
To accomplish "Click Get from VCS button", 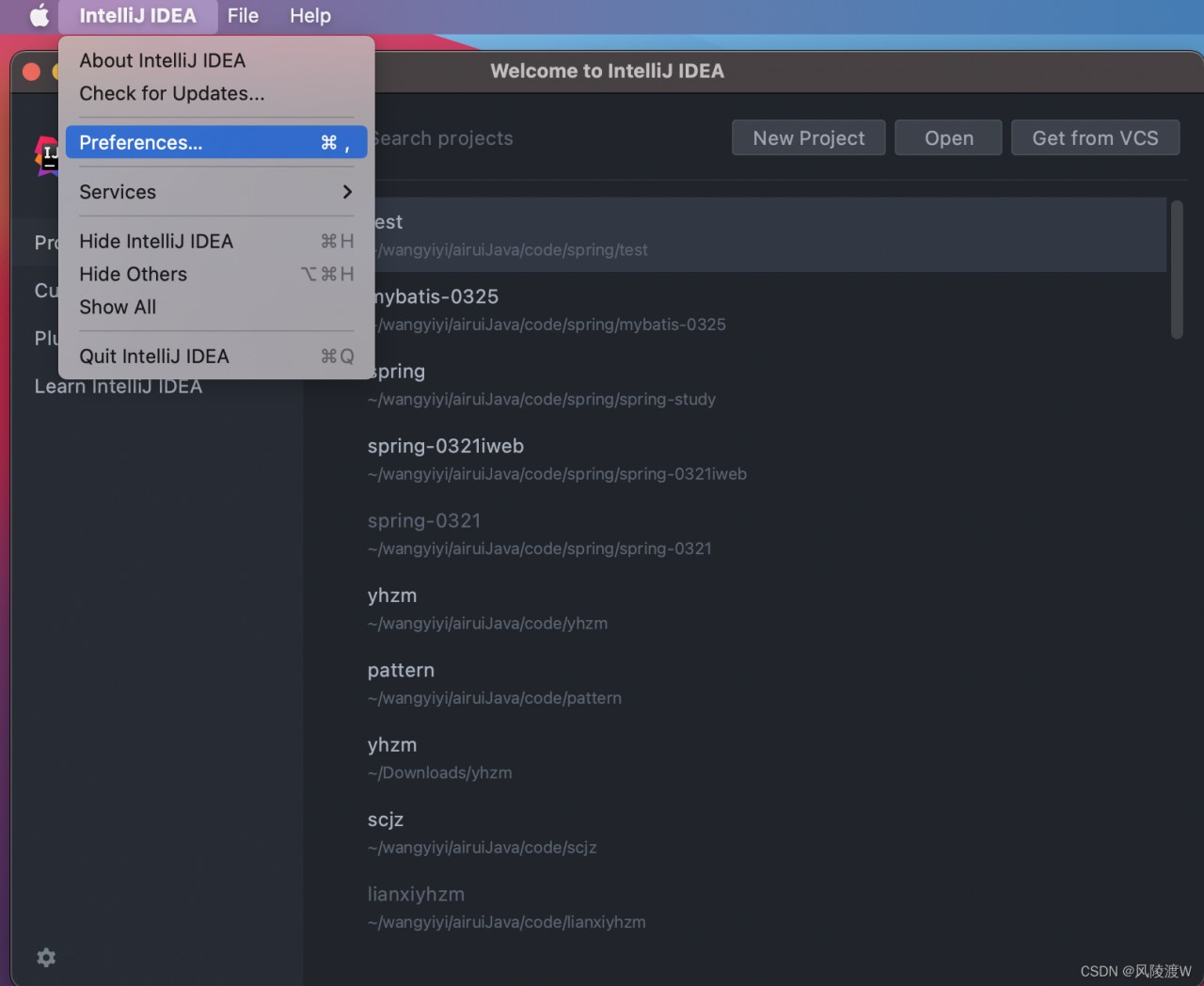I will pyautogui.click(x=1095, y=137).
